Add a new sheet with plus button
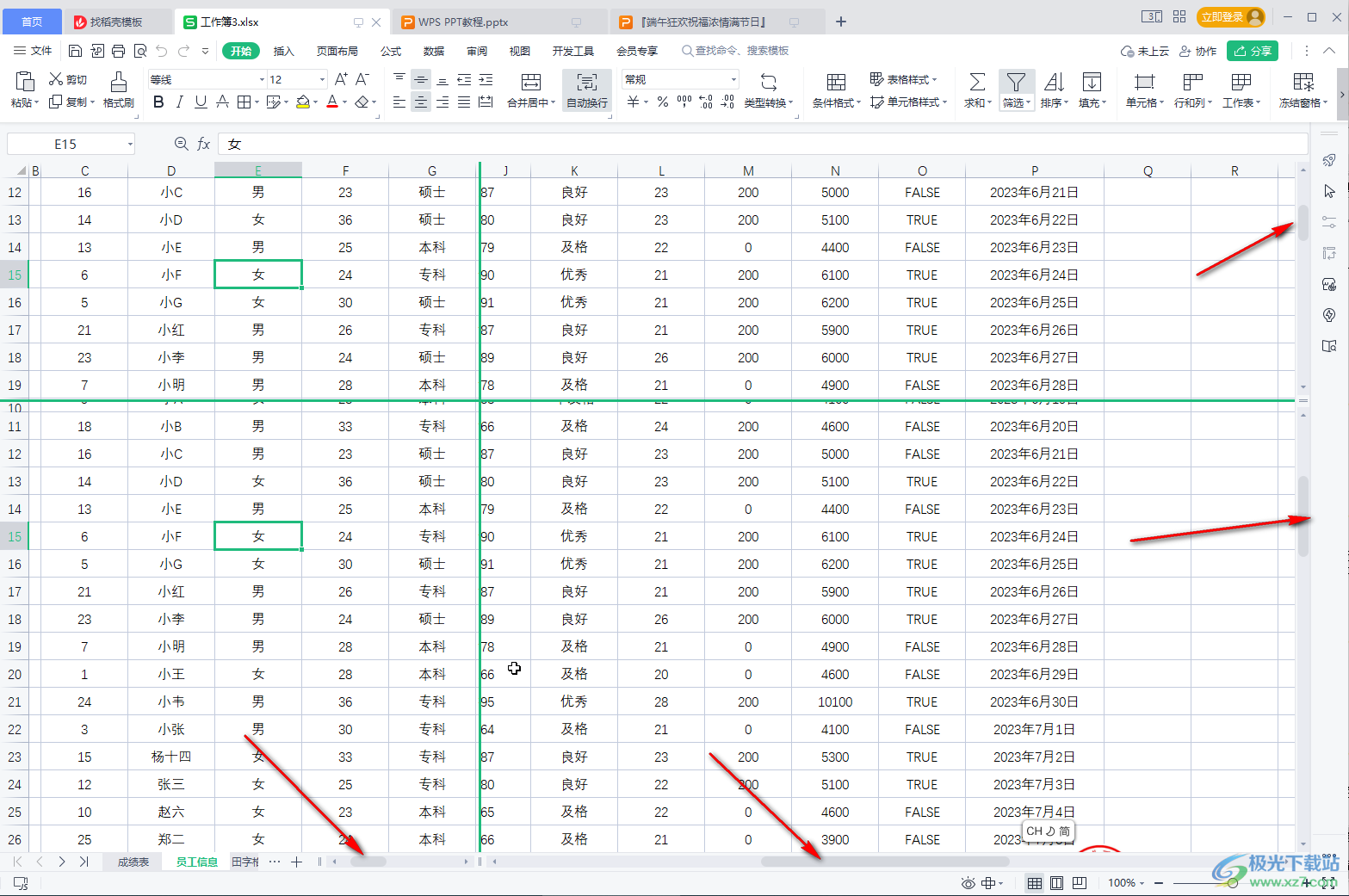The height and width of the screenshot is (896, 1349). (x=296, y=862)
